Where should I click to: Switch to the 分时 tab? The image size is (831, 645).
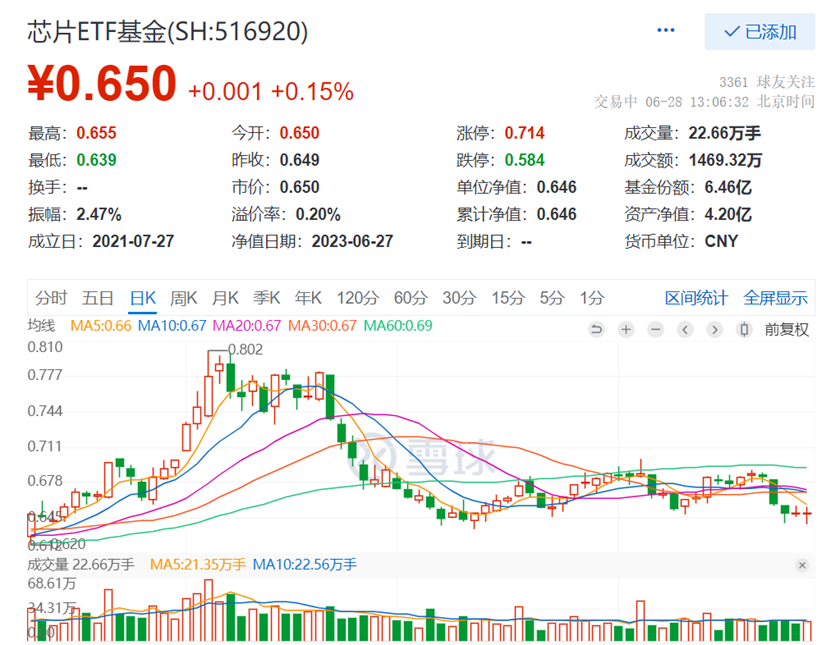(x=51, y=298)
